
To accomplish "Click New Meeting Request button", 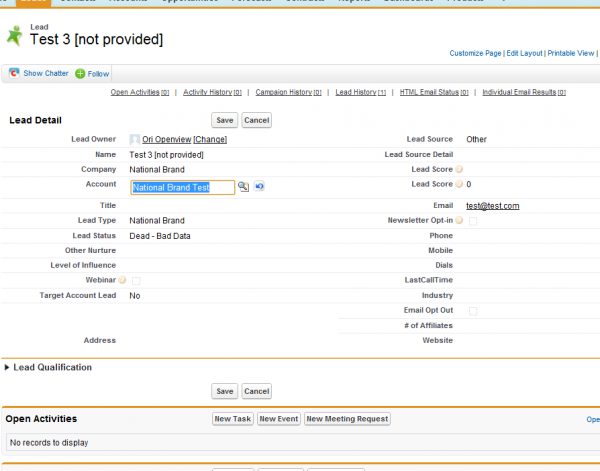I will (x=347, y=419).
